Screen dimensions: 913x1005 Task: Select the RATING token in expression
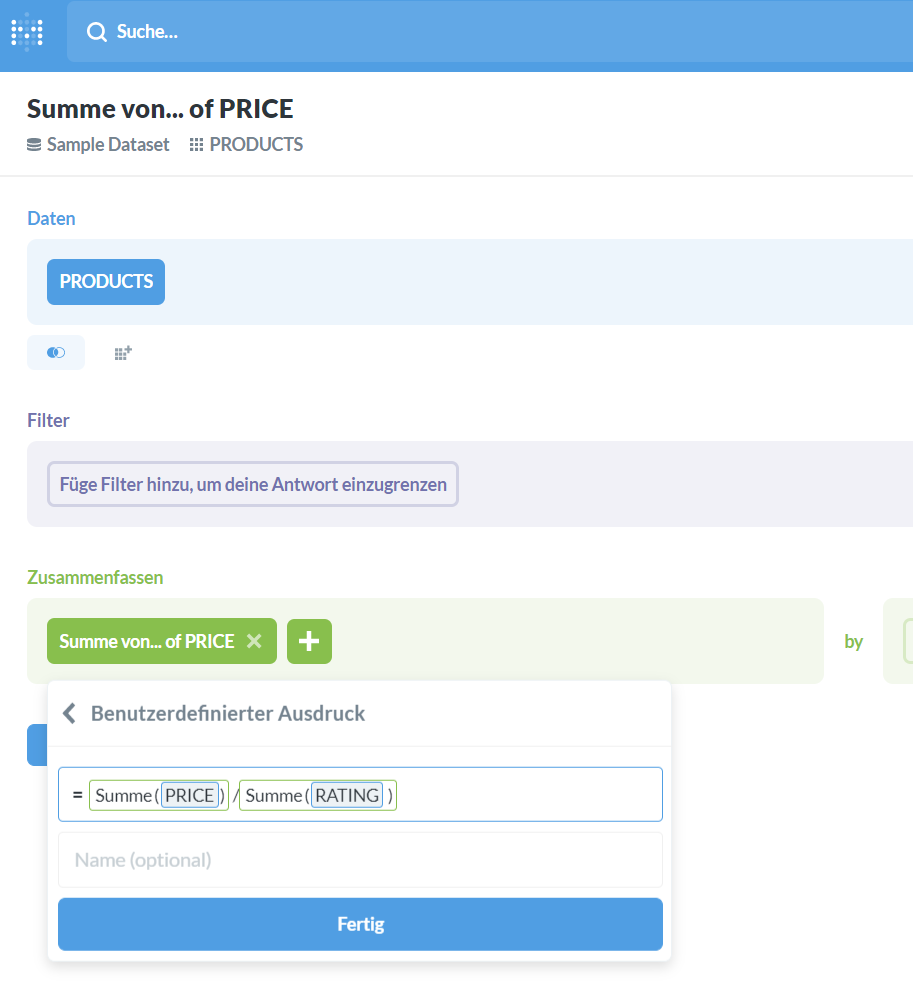(347, 795)
